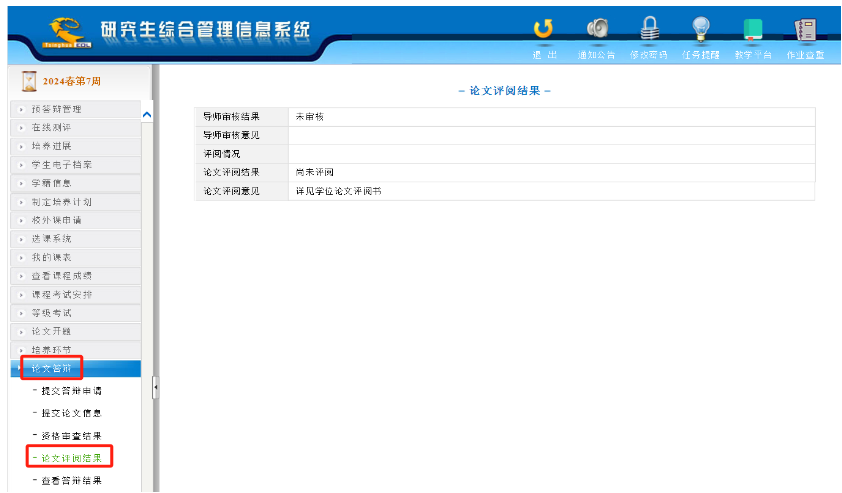Expand the 预答辩管理 menu
The image size is (842, 493).
click(x=76, y=109)
